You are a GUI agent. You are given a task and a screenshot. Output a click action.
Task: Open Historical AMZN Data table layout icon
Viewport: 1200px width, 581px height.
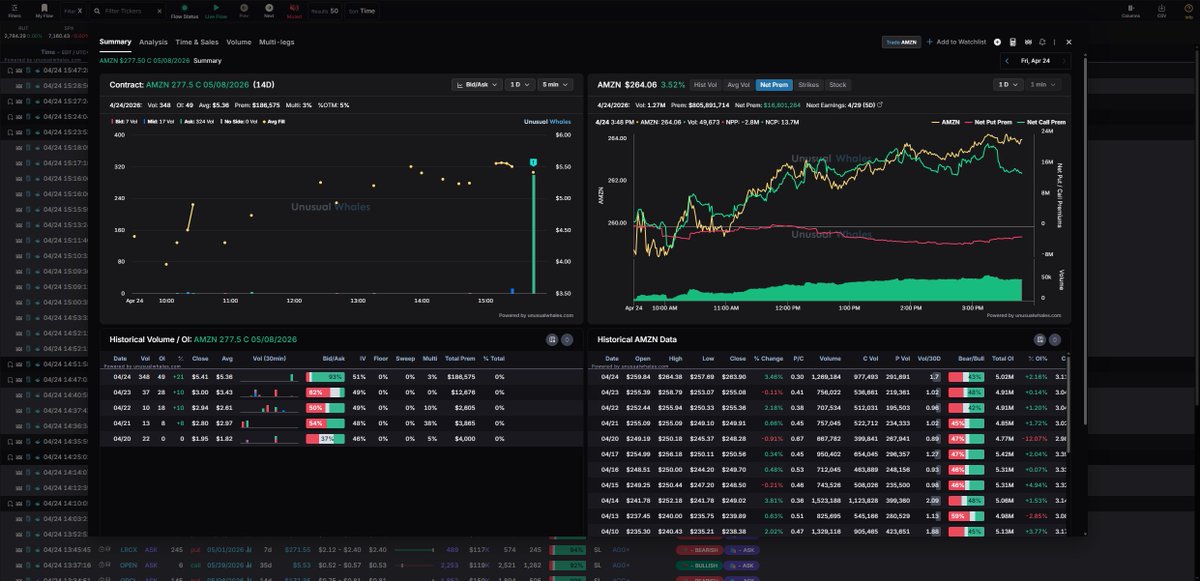coord(1040,339)
